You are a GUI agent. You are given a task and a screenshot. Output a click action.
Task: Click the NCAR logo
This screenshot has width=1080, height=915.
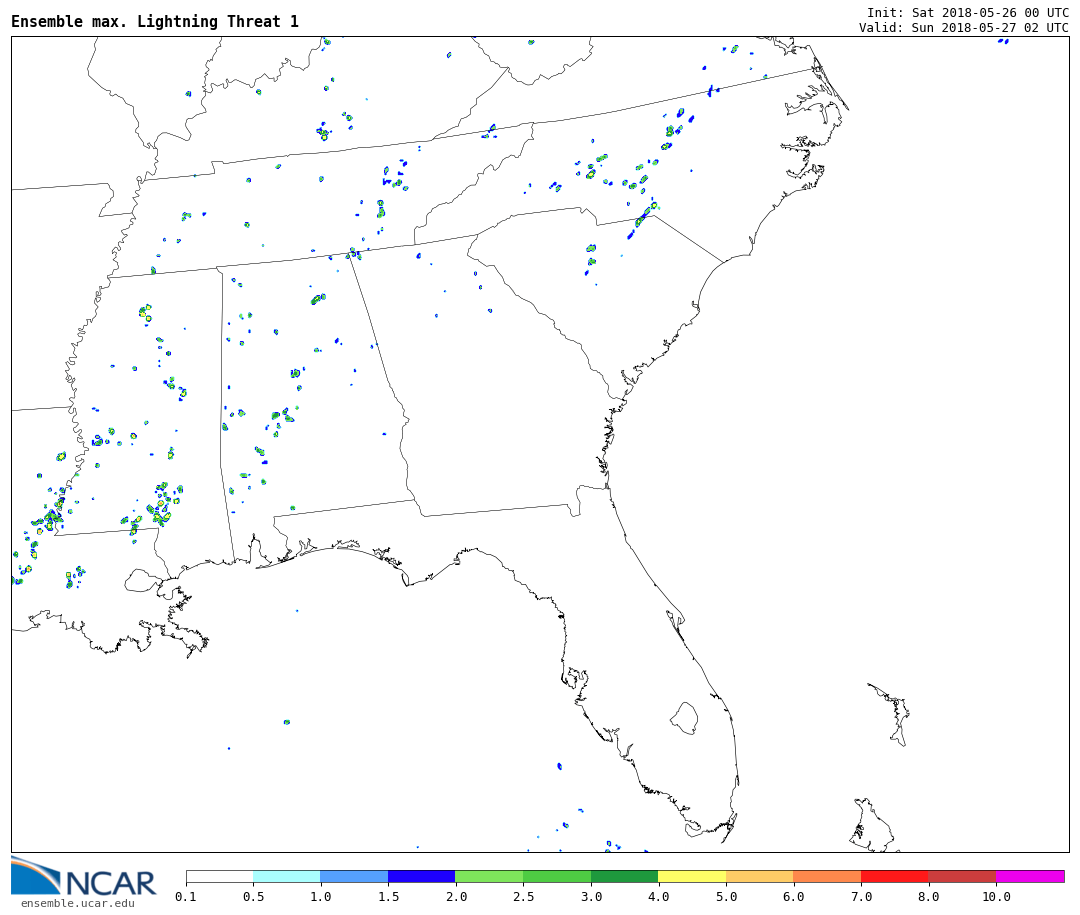[x=83, y=876]
